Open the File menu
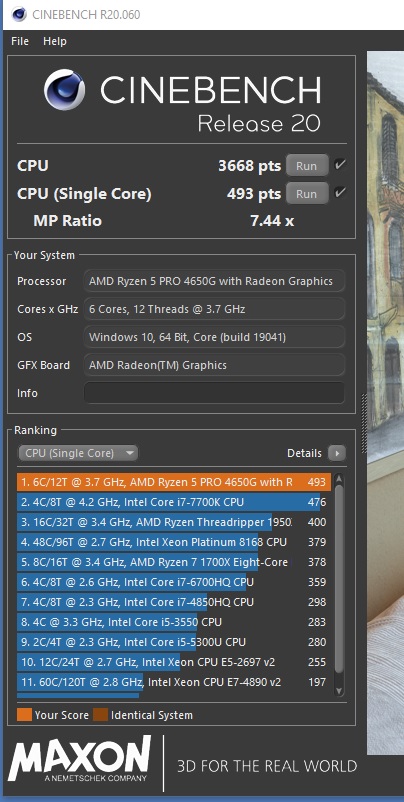 point(19,41)
